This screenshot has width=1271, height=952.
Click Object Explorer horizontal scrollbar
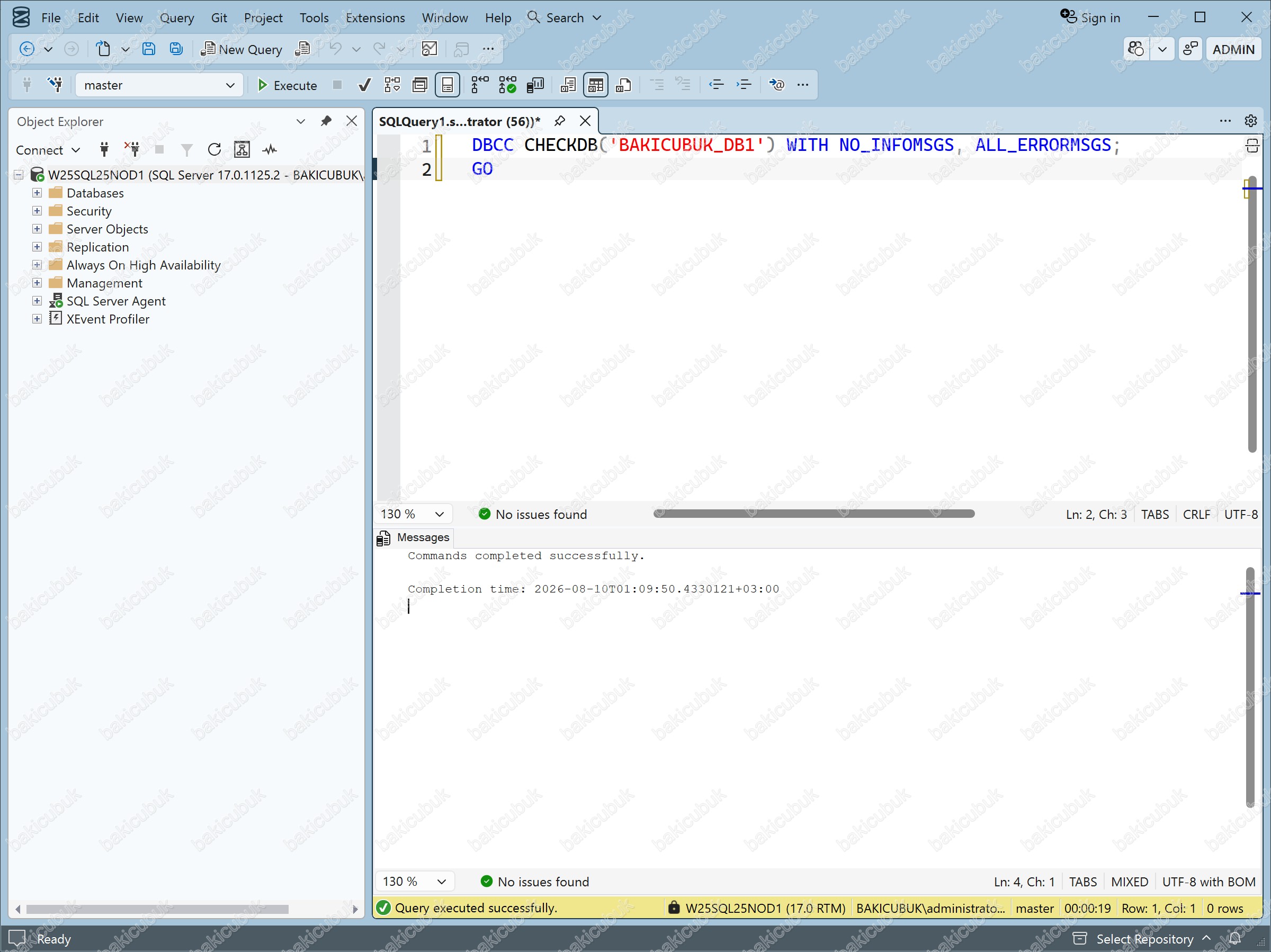[x=157, y=909]
